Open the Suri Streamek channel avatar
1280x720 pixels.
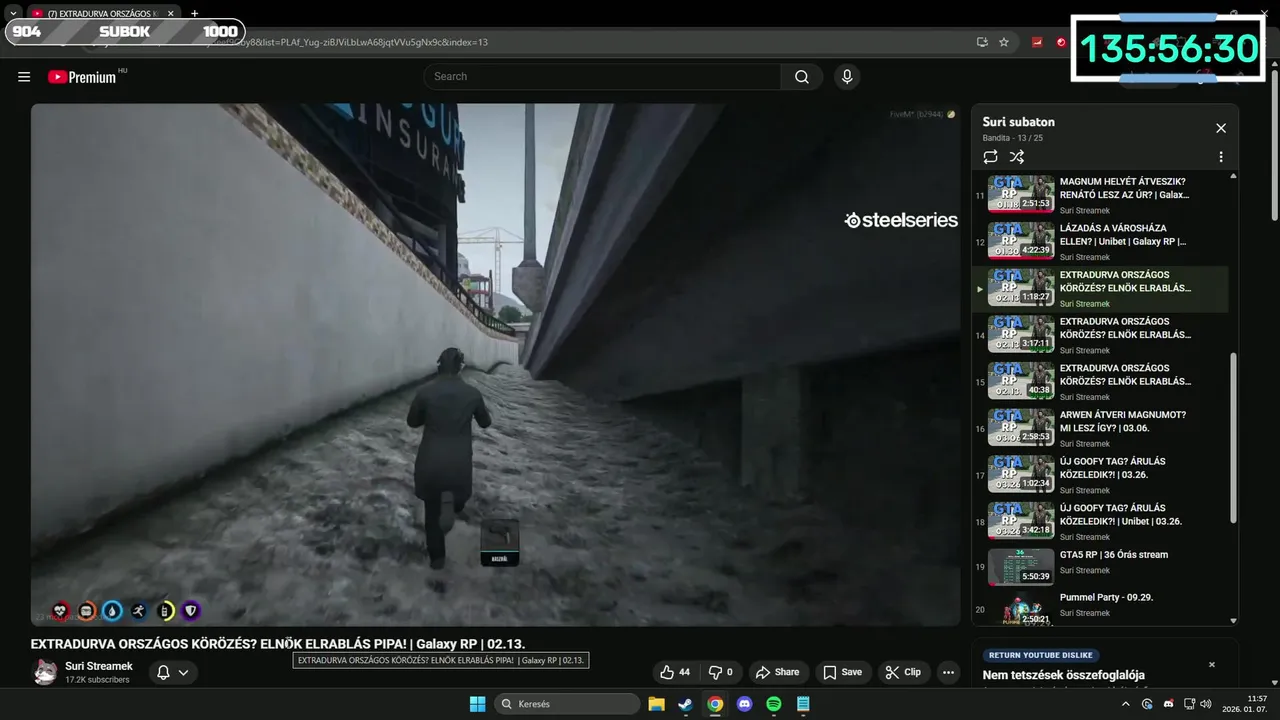tap(45, 672)
